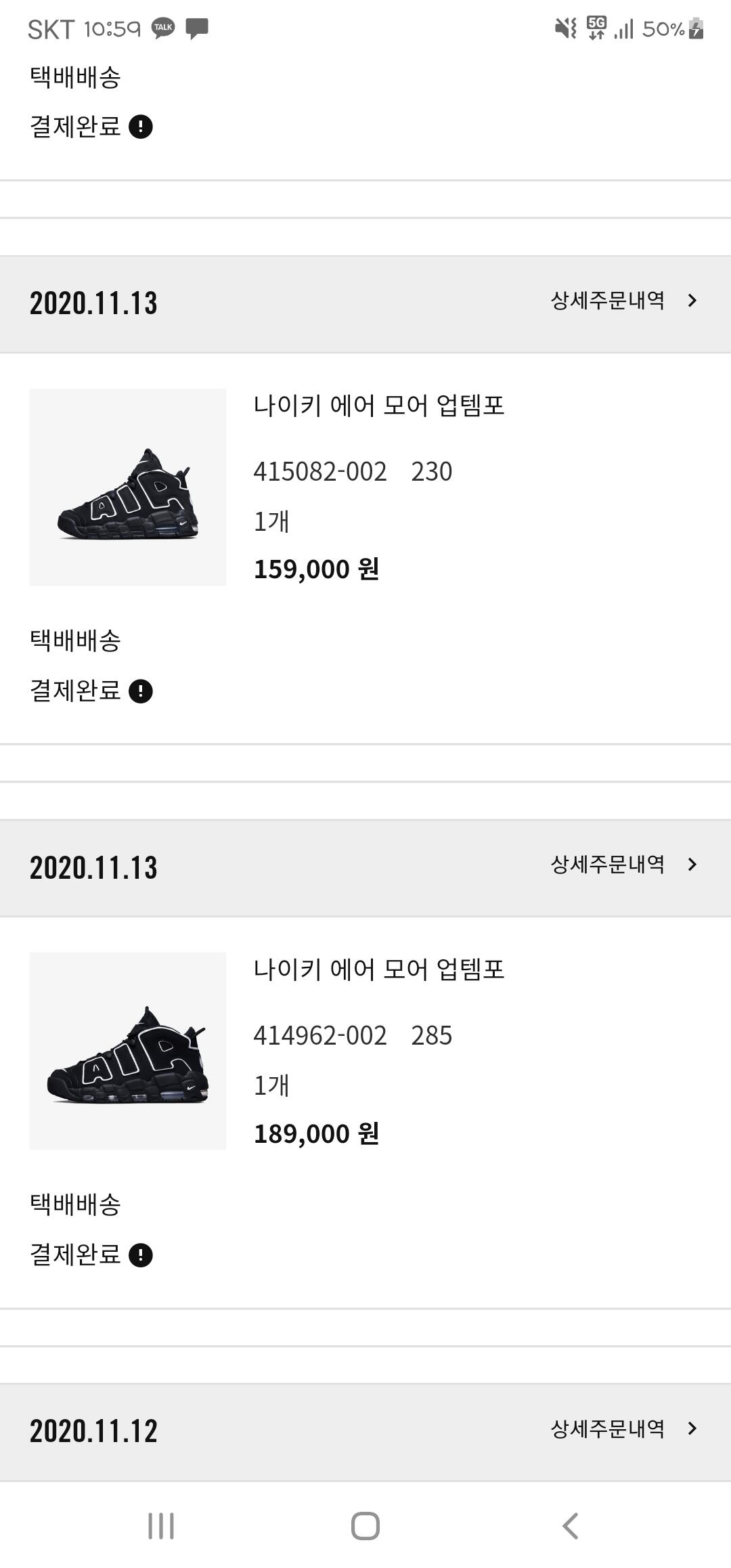The image size is (731, 1568).
Task: Tap the 2020.11.12 order date header
Action: pyautogui.click(x=93, y=1431)
